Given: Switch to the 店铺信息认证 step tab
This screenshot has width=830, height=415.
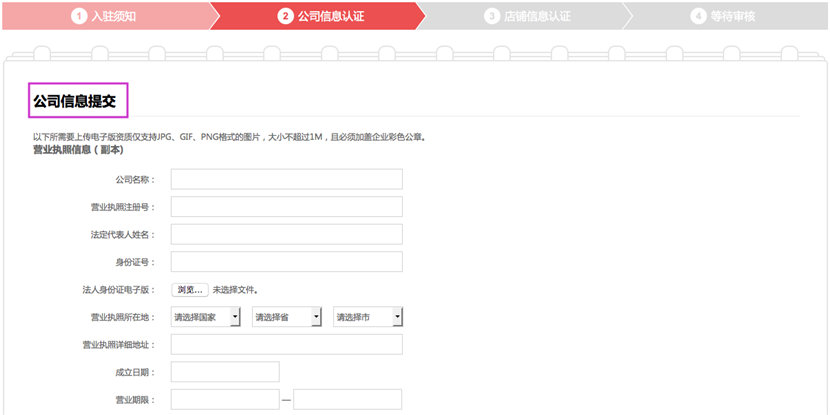Looking at the screenshot, I should (x=524, y=16).
